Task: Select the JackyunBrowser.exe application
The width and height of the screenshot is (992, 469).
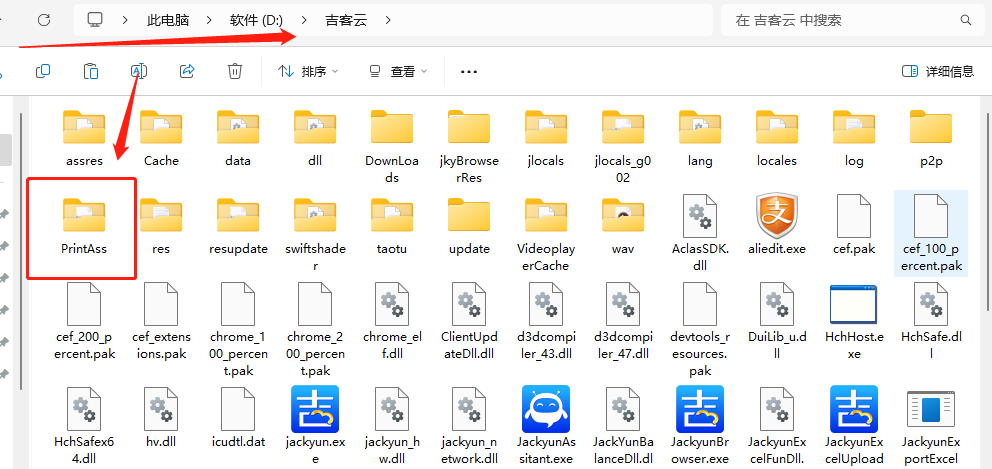Action: pos(700,425)
